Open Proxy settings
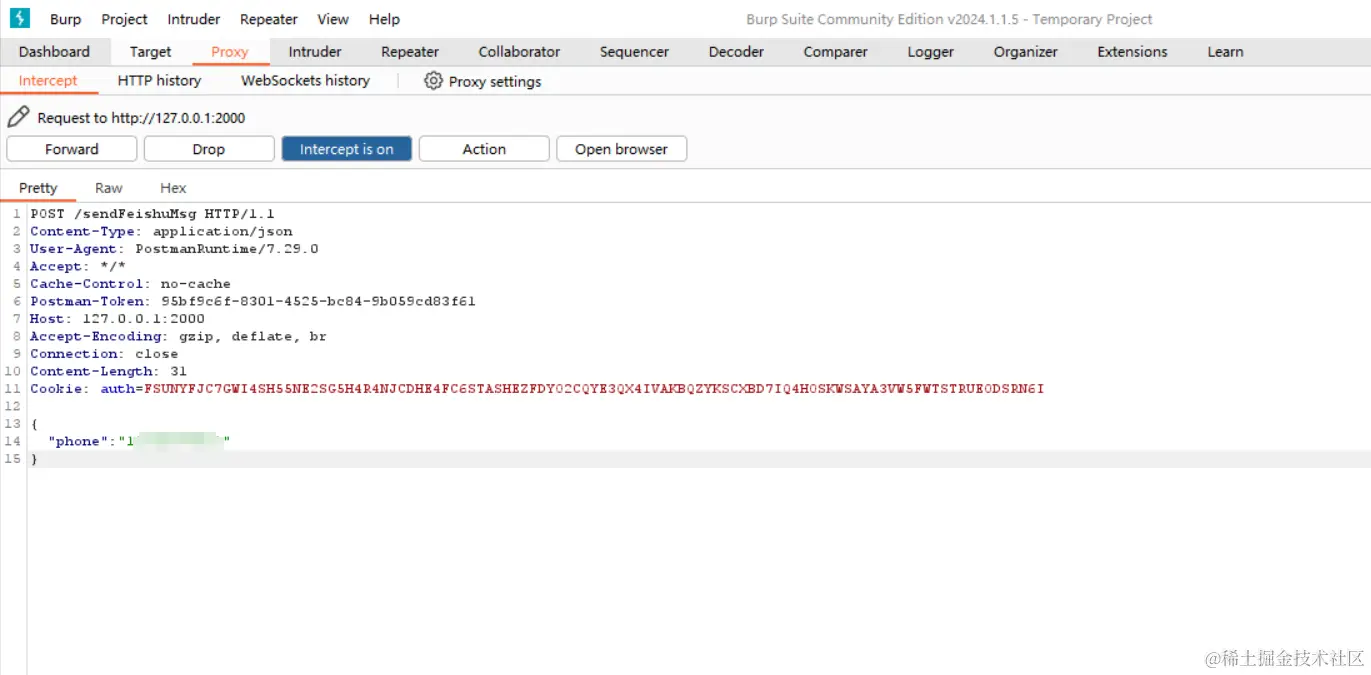 (x=483, y=82)
